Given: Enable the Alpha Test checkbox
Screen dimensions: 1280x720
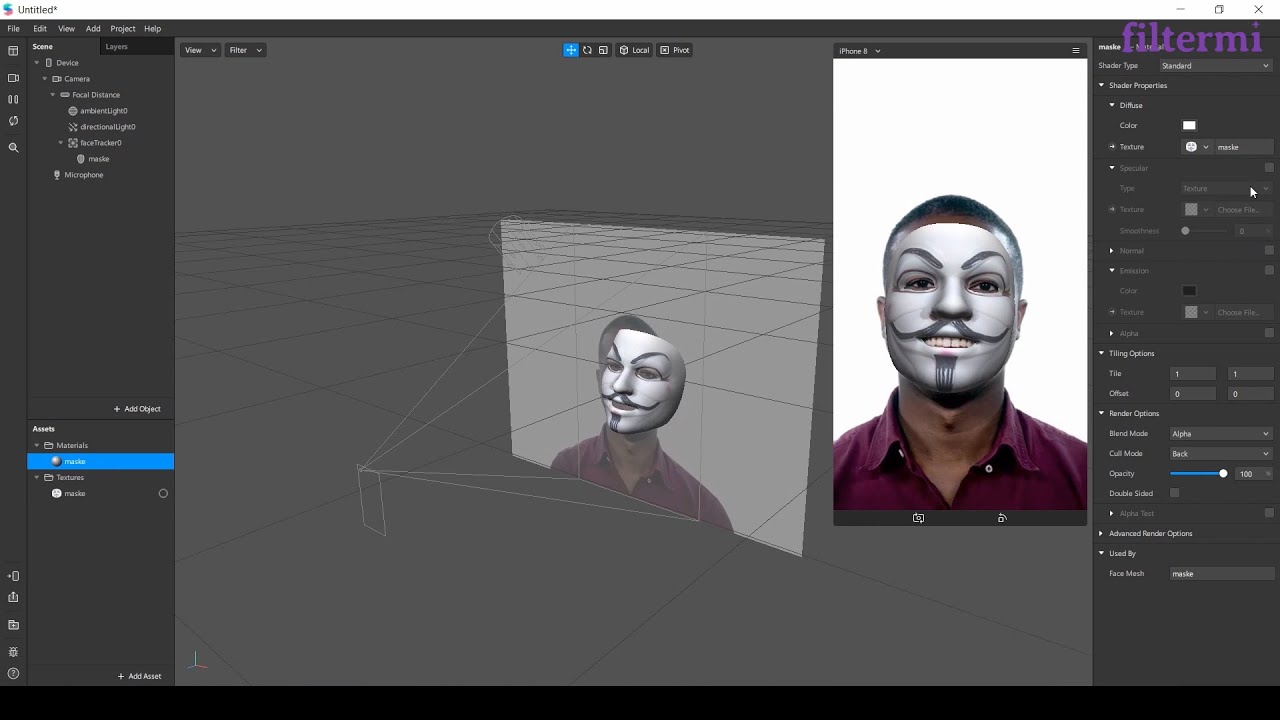Looking at the screenshot, I should [x=1269, y=513].
